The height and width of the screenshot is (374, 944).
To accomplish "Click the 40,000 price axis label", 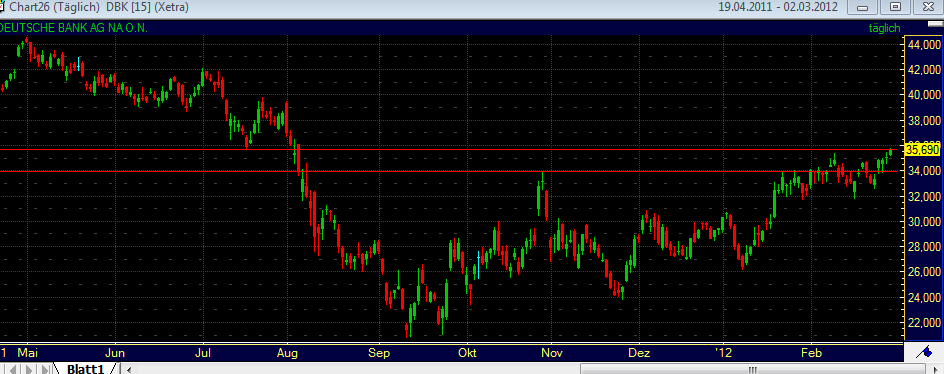I will [924, 95].
